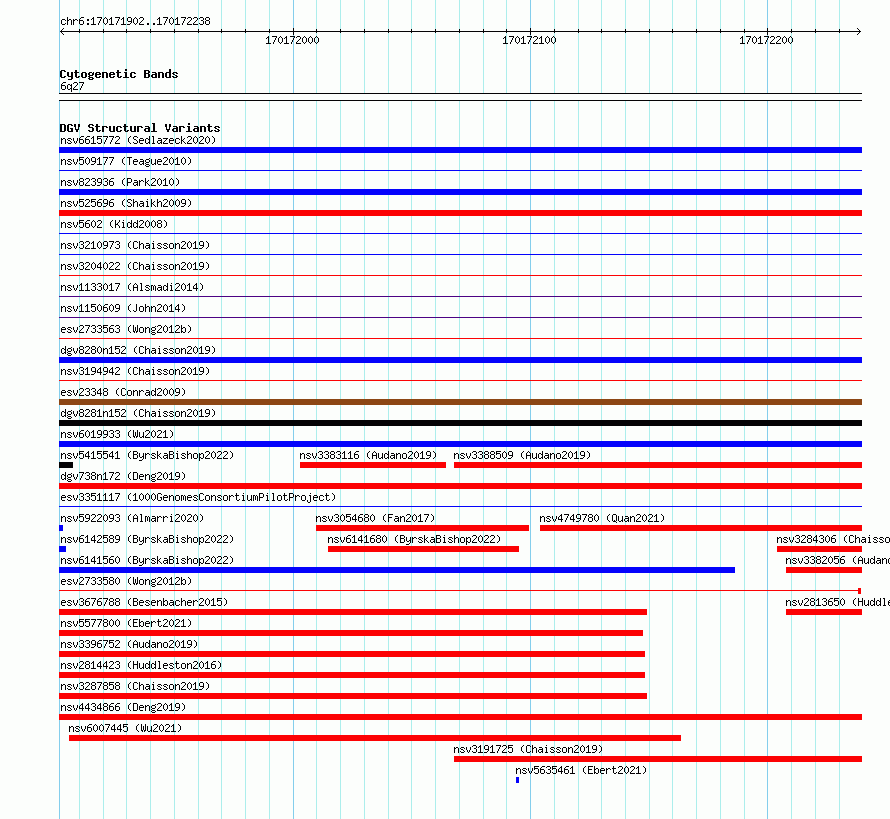This screenshot has width=890, height=819.
Task: Select nsv3210973 (Chaisson2019) label
Action: point(135,245)
